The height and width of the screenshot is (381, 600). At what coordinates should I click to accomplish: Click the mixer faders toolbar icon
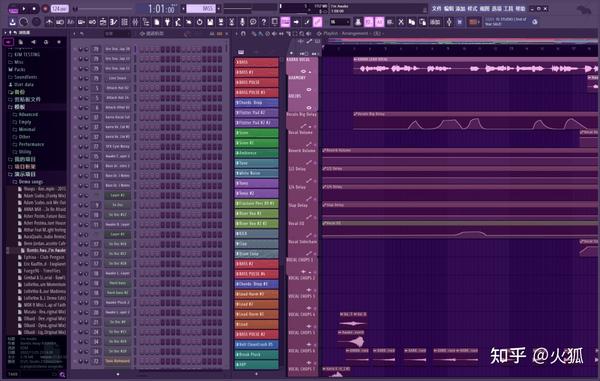[x=135, y=22]
